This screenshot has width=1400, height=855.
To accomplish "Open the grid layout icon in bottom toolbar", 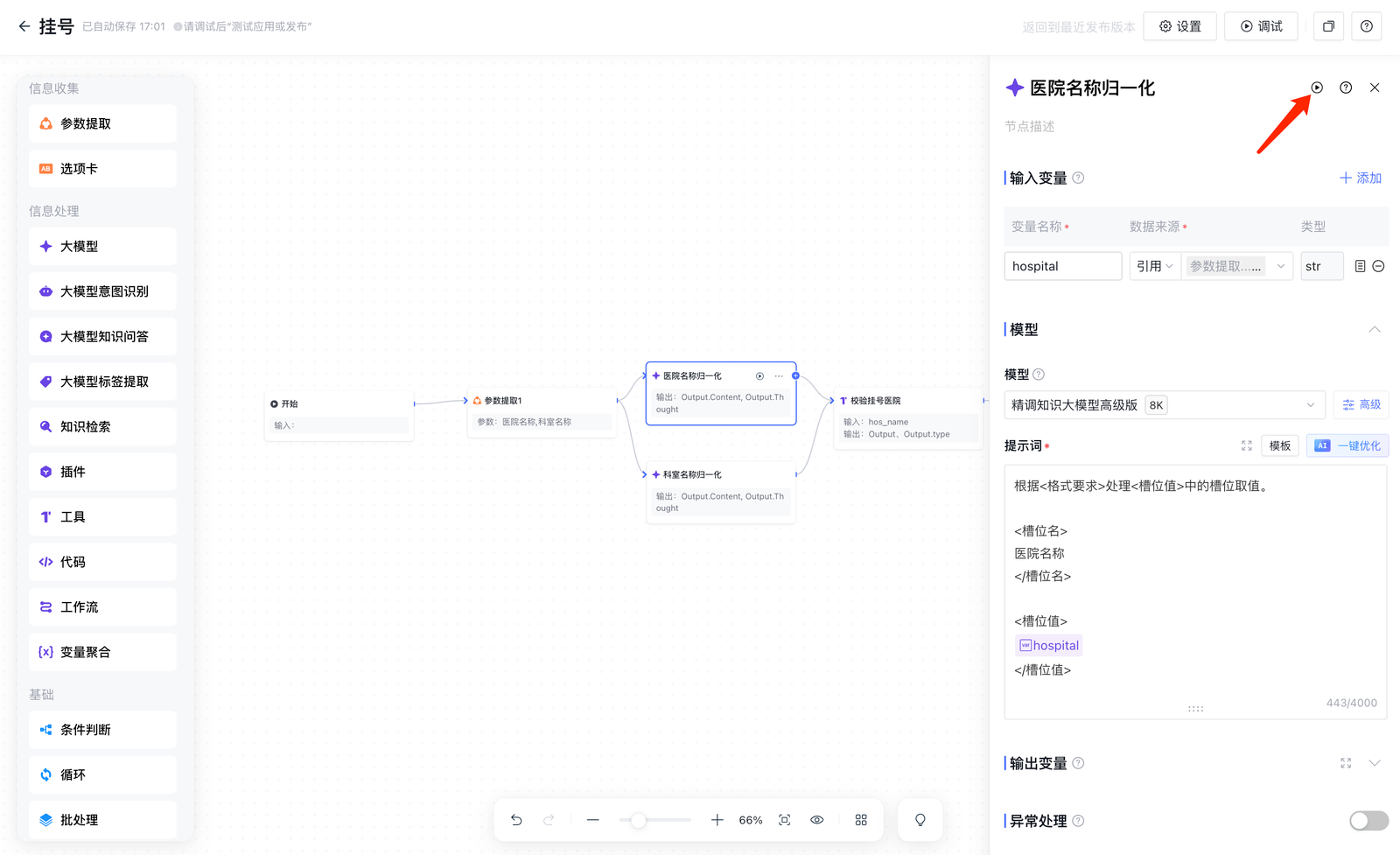I will [861, 820].
